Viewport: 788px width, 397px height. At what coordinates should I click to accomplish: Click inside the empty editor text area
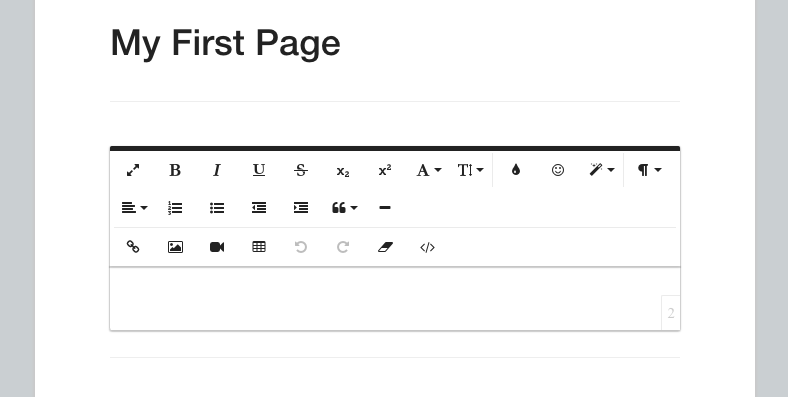click(385, 299)
